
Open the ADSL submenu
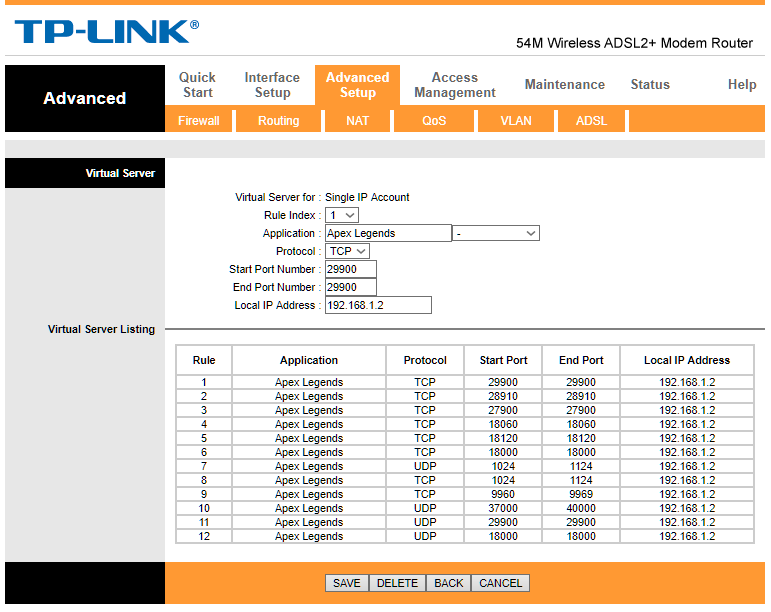591,121
